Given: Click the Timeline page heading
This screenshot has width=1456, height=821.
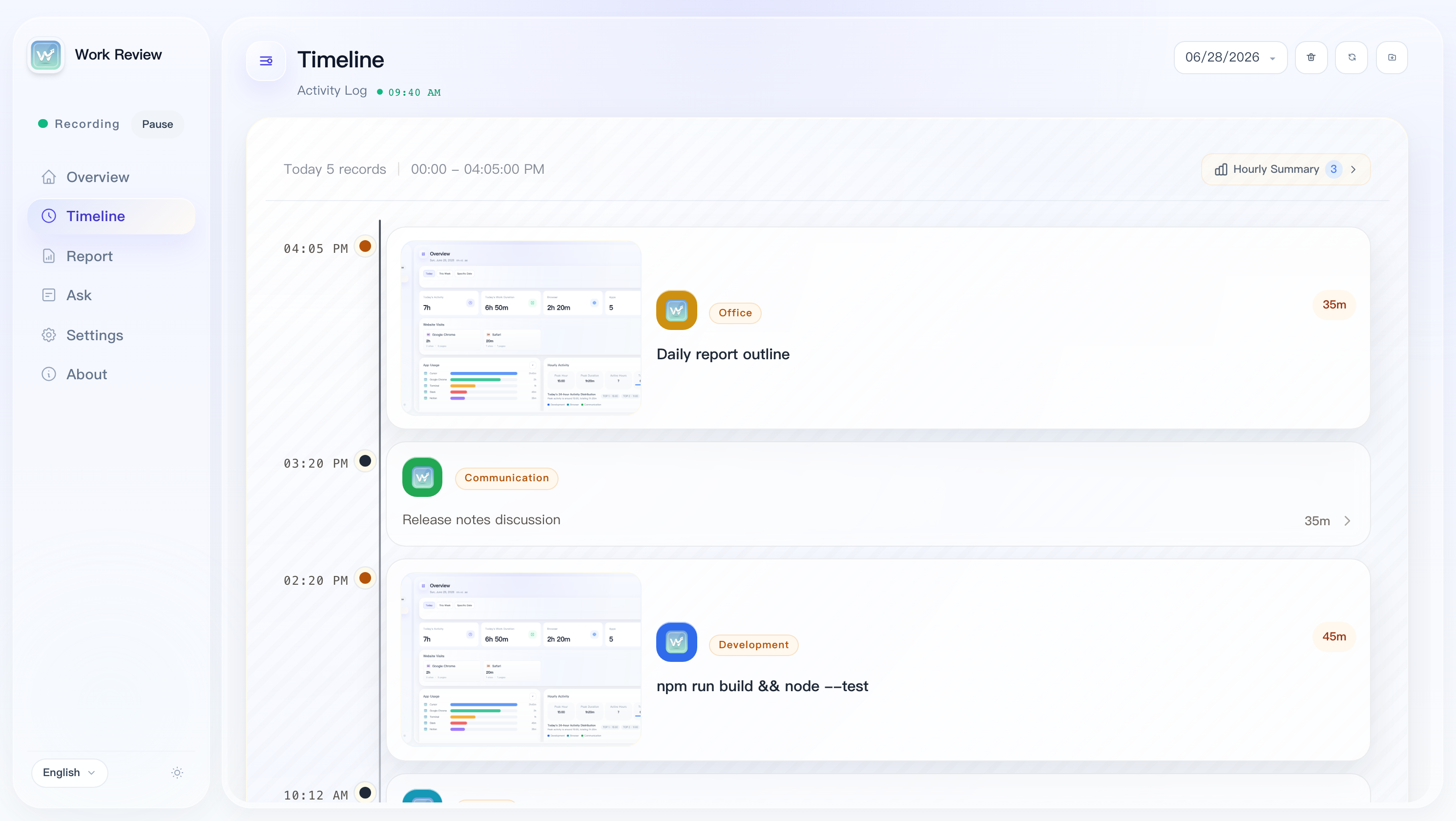Looking at the screenshot, I should coord(340,60).
